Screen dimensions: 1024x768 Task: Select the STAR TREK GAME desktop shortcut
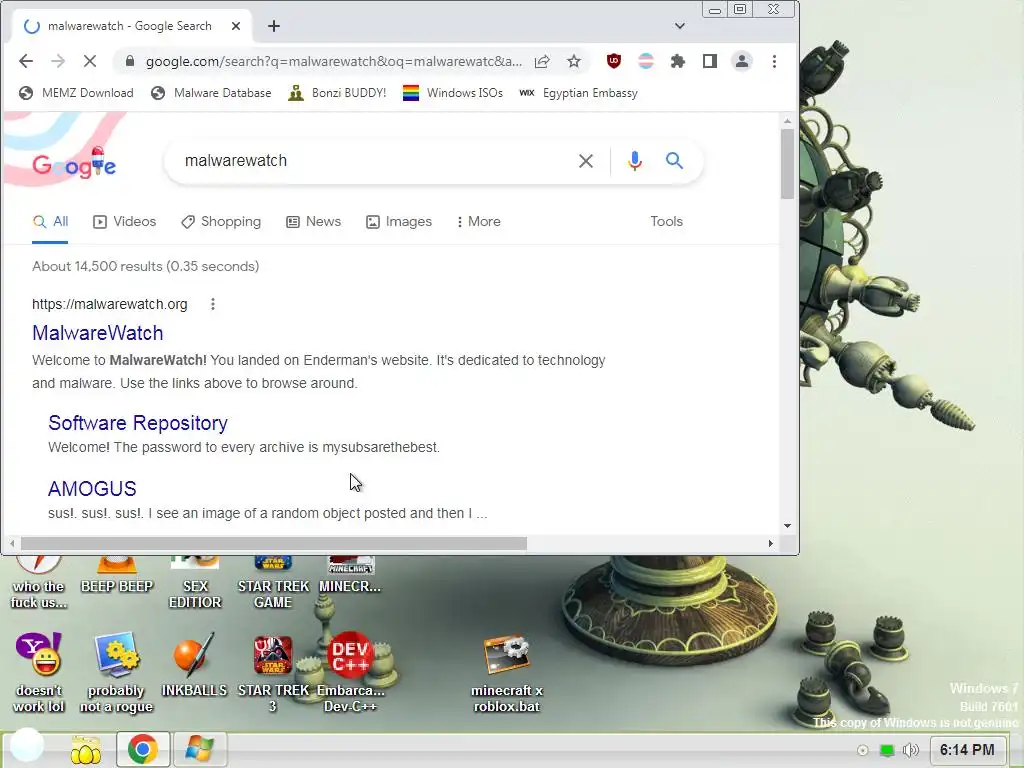[x=273, y=583]
